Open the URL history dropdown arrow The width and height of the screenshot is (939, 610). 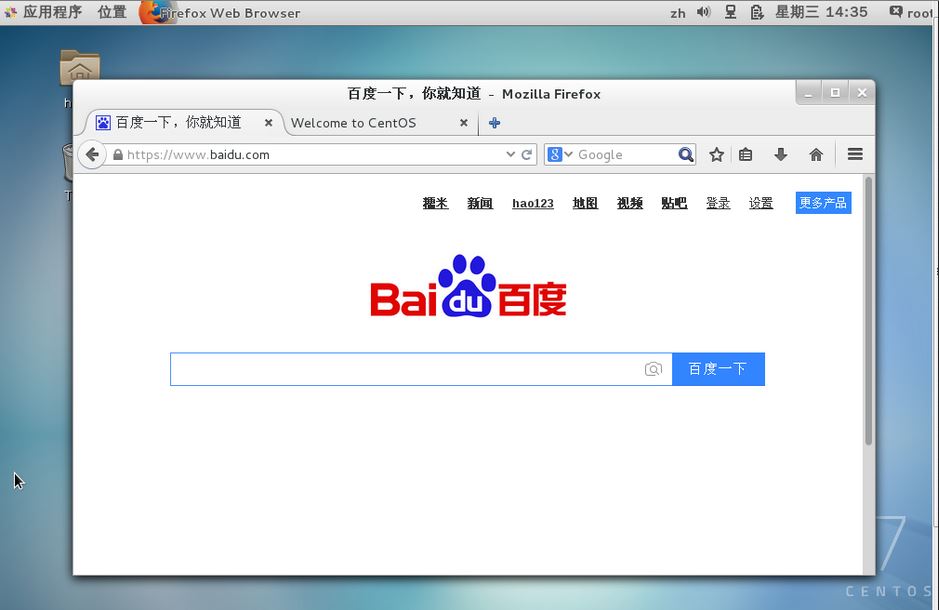point(510,154)
